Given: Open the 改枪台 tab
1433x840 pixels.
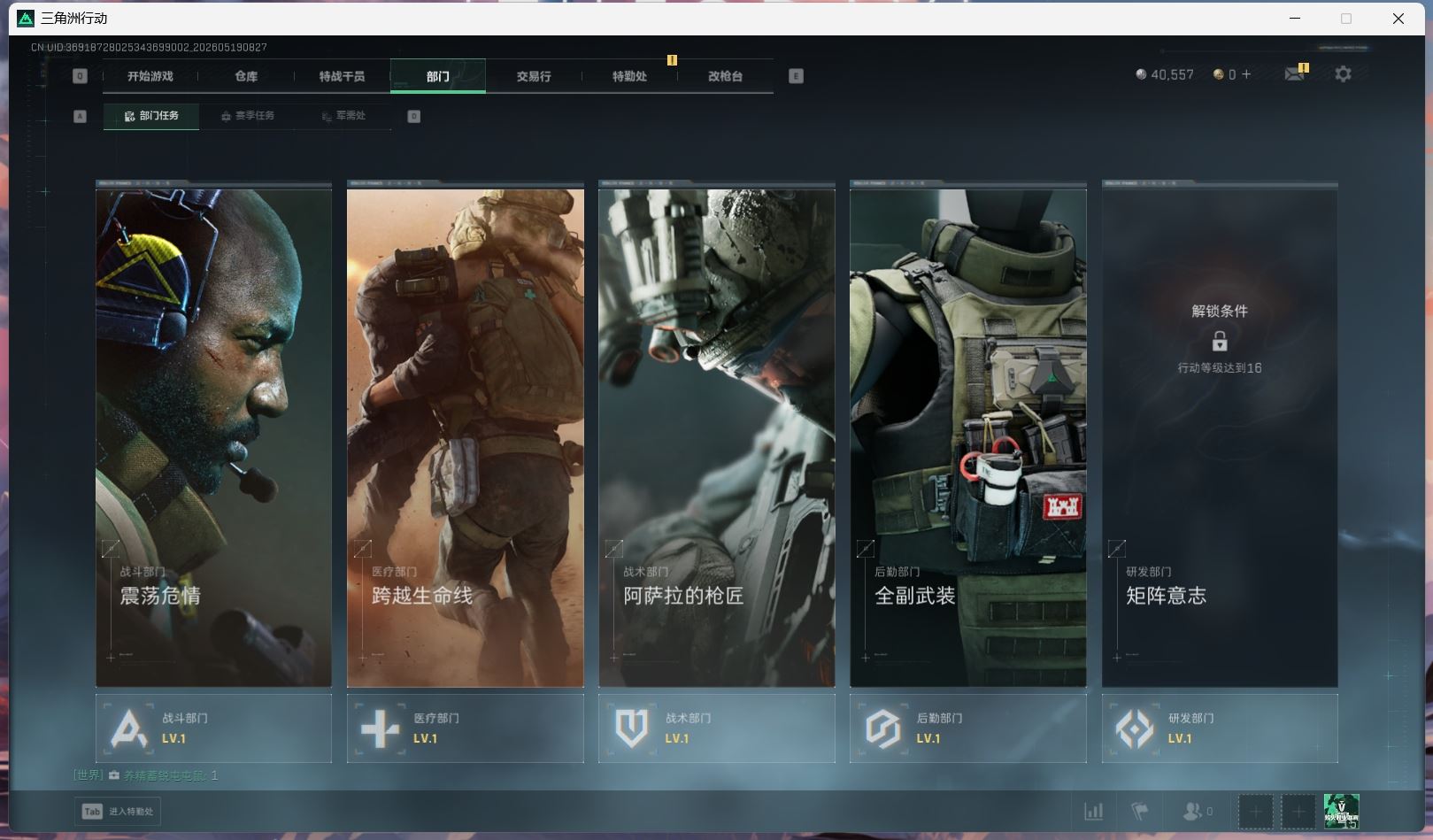Looking at the screenshot, I should [725, 76].
